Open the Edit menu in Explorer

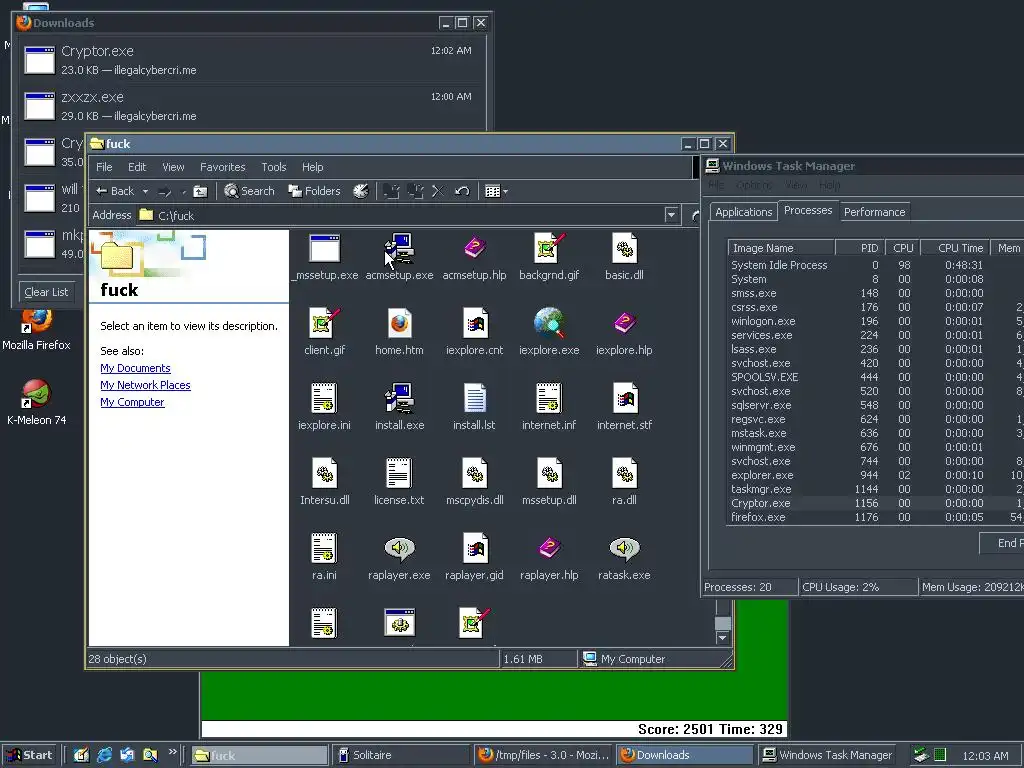pyautogui.click(x=136, y=167)
